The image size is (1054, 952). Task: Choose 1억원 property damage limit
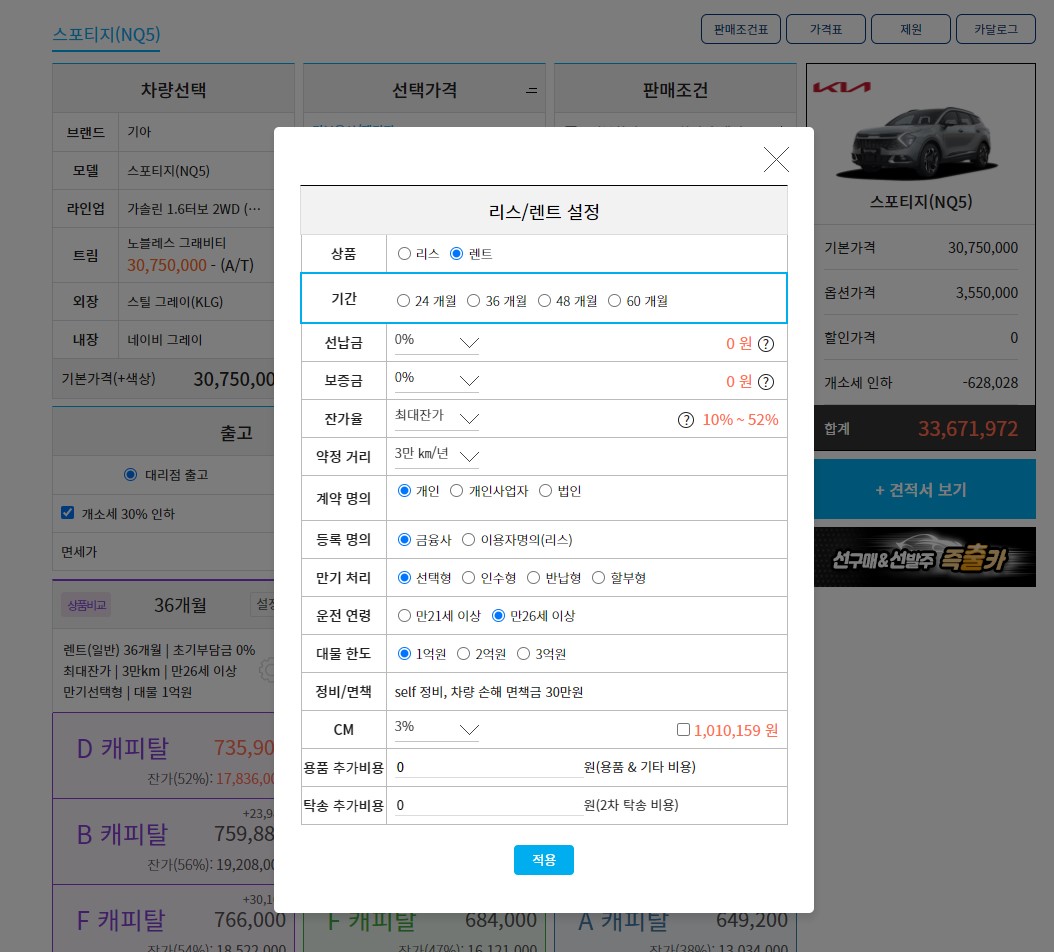coord(404,653)
